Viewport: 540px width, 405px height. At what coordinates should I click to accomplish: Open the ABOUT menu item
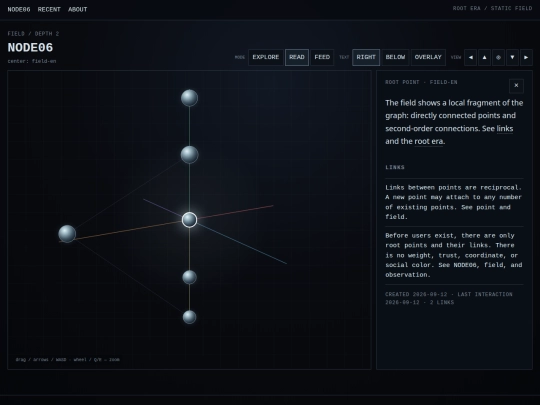[77, 10]
